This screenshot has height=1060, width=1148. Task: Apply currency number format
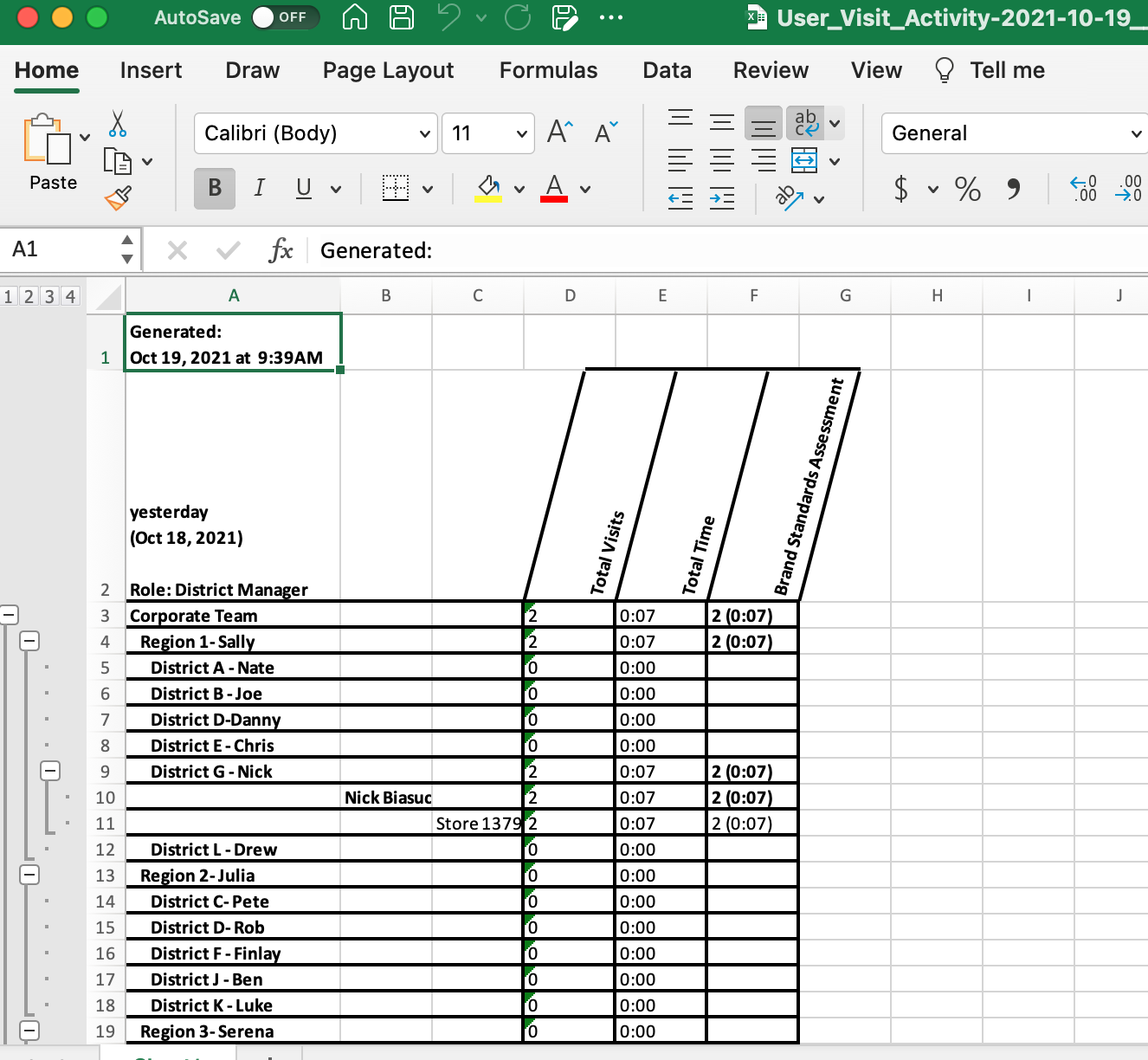pos(900,190)
